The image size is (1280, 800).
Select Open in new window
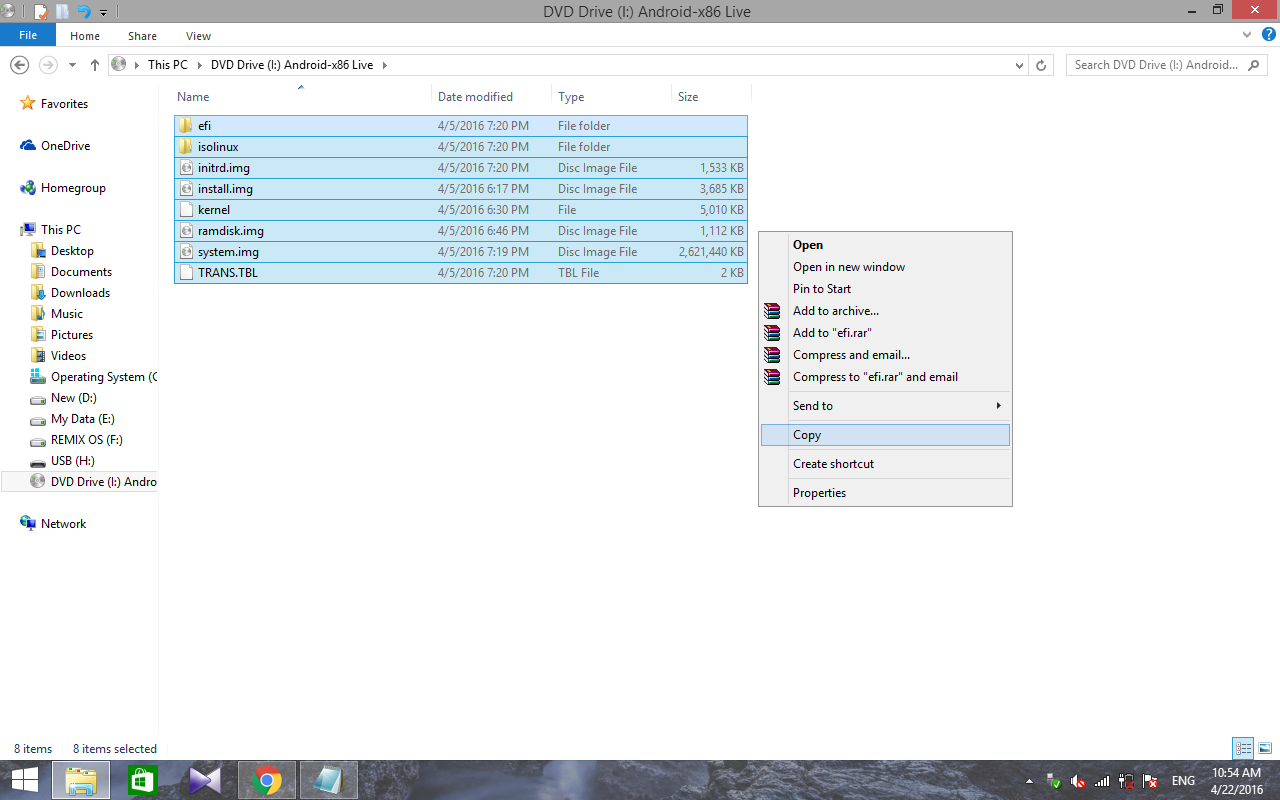(885, 267)
